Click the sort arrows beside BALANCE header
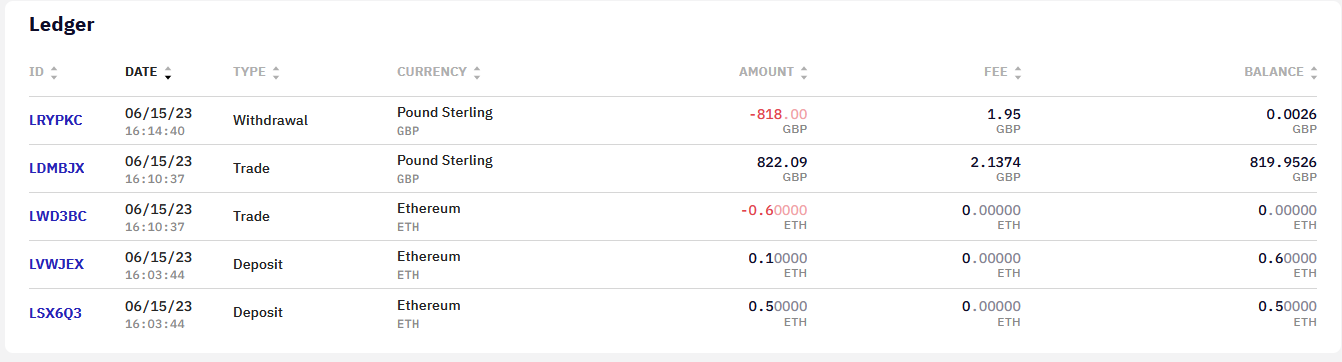 tap(1314, 73)
